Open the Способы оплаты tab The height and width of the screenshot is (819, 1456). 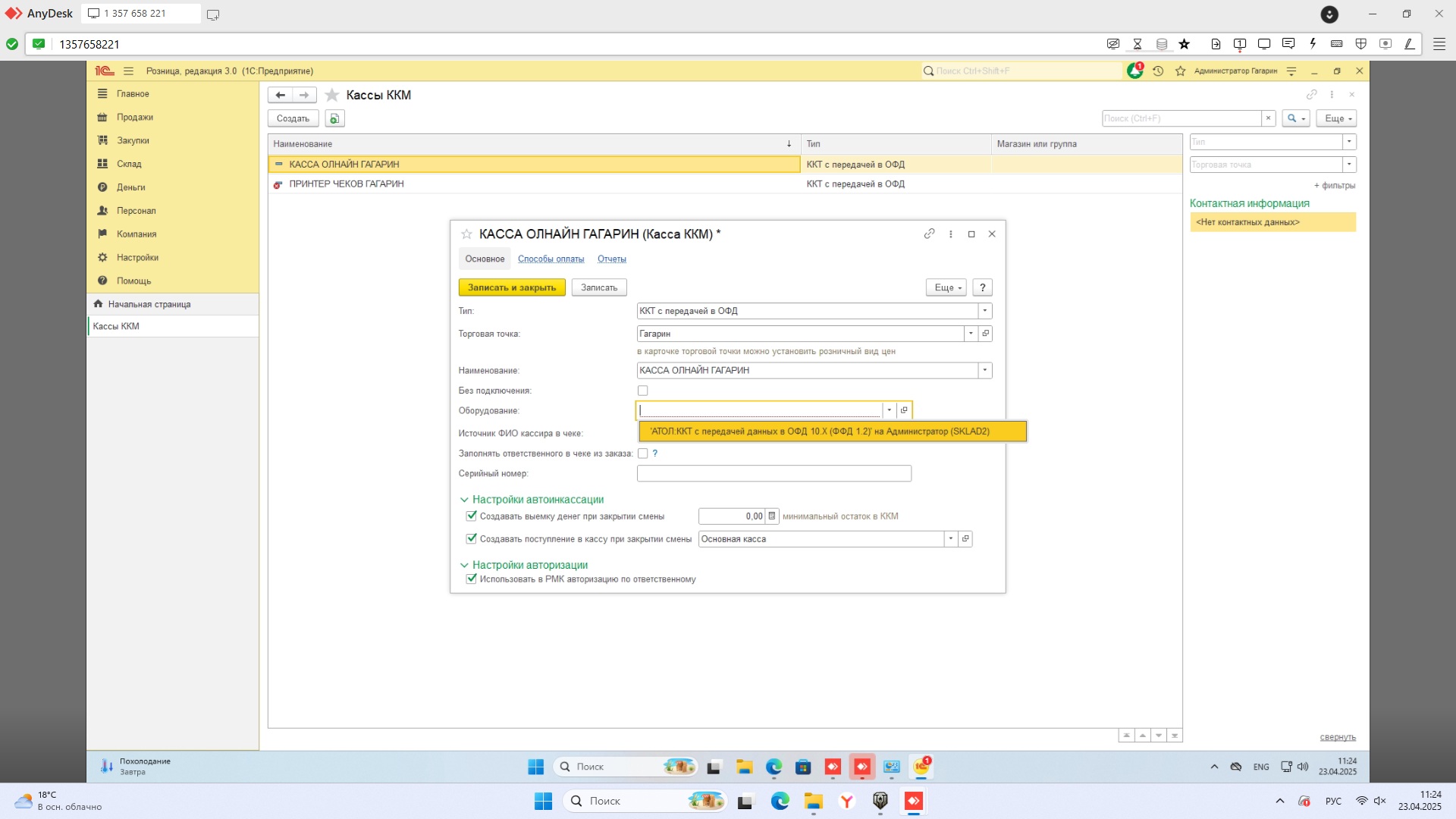pos(551,259)
